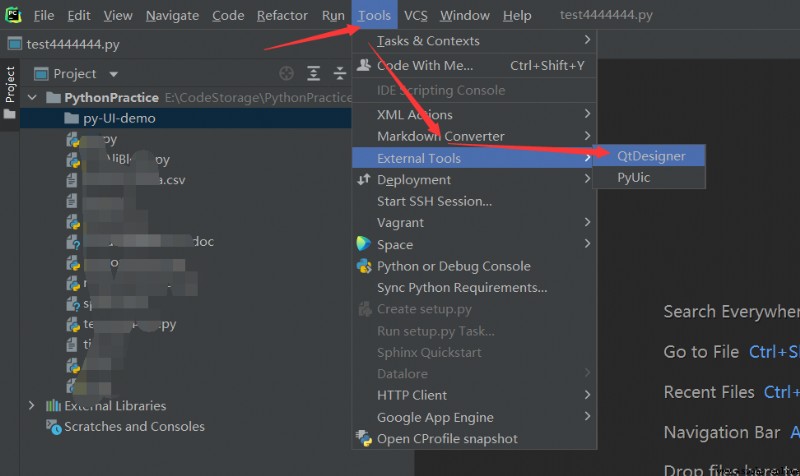Open Google App Engine submenu
800x476 pixels.
474,417
